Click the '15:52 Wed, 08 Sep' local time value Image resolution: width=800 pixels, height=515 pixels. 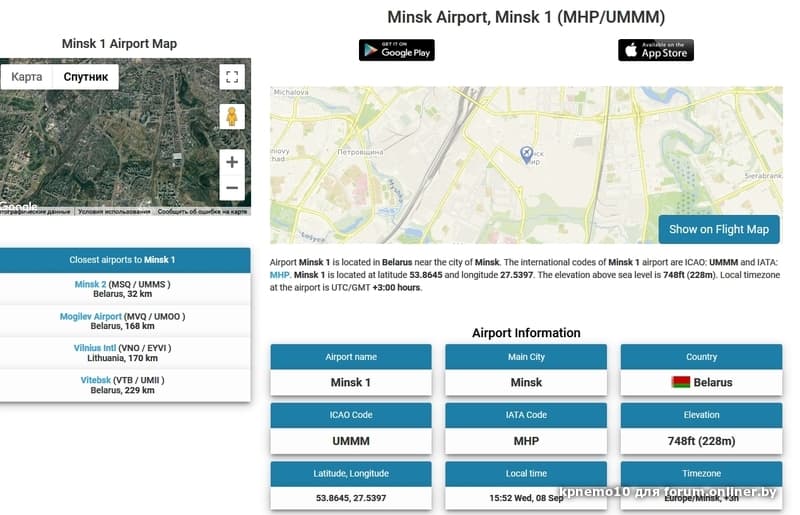526,498
